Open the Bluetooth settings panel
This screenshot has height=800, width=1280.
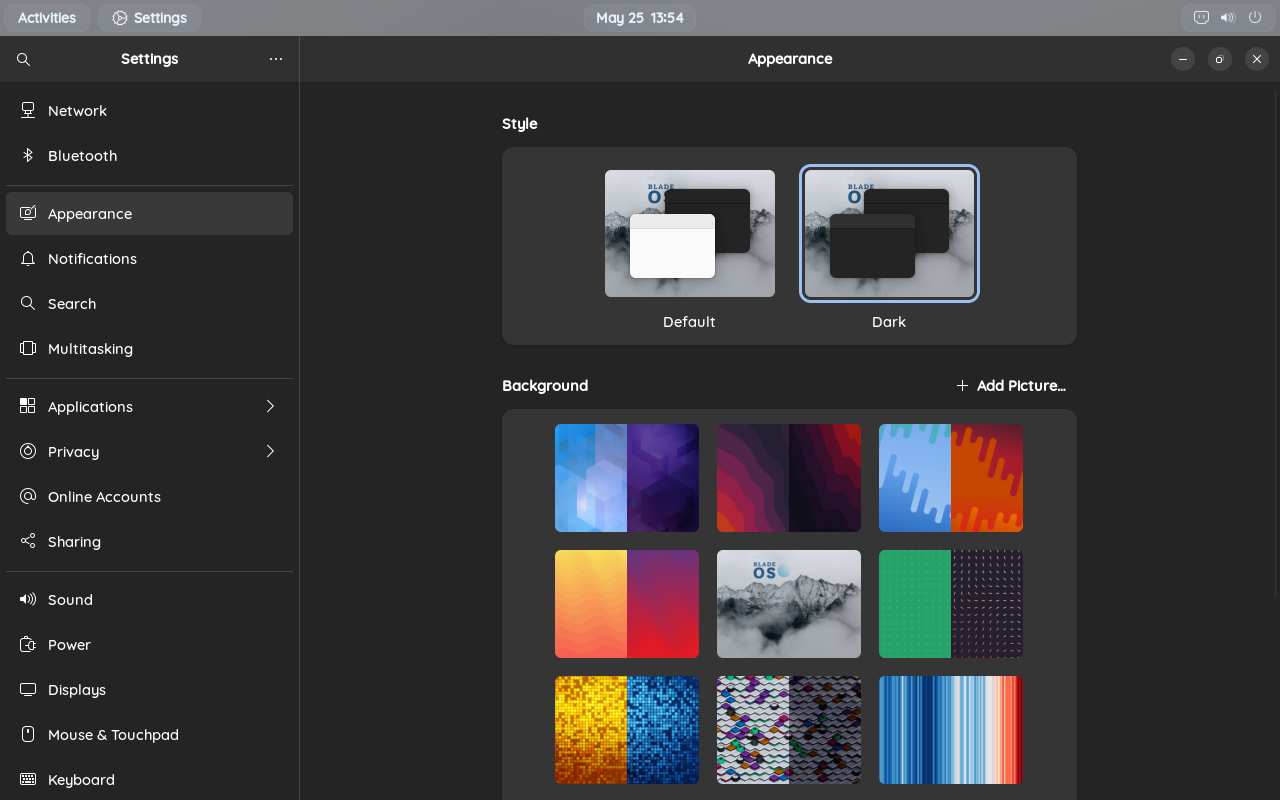pos(149,156)
